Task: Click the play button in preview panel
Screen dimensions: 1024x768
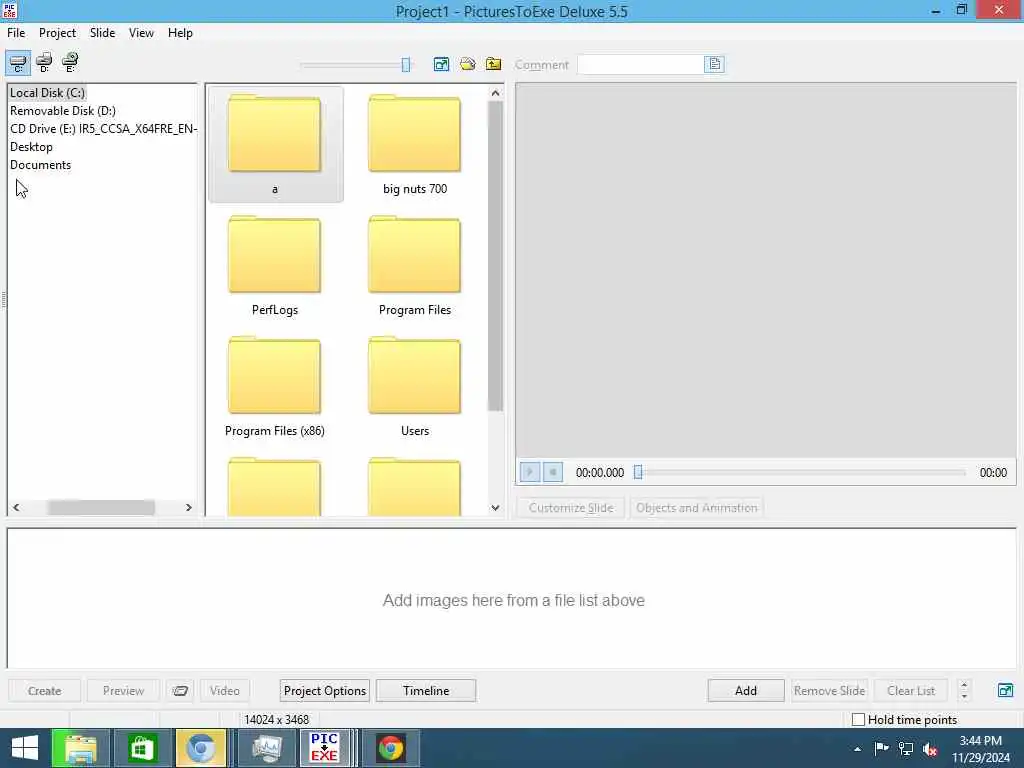Action: (x=530, y=472)
